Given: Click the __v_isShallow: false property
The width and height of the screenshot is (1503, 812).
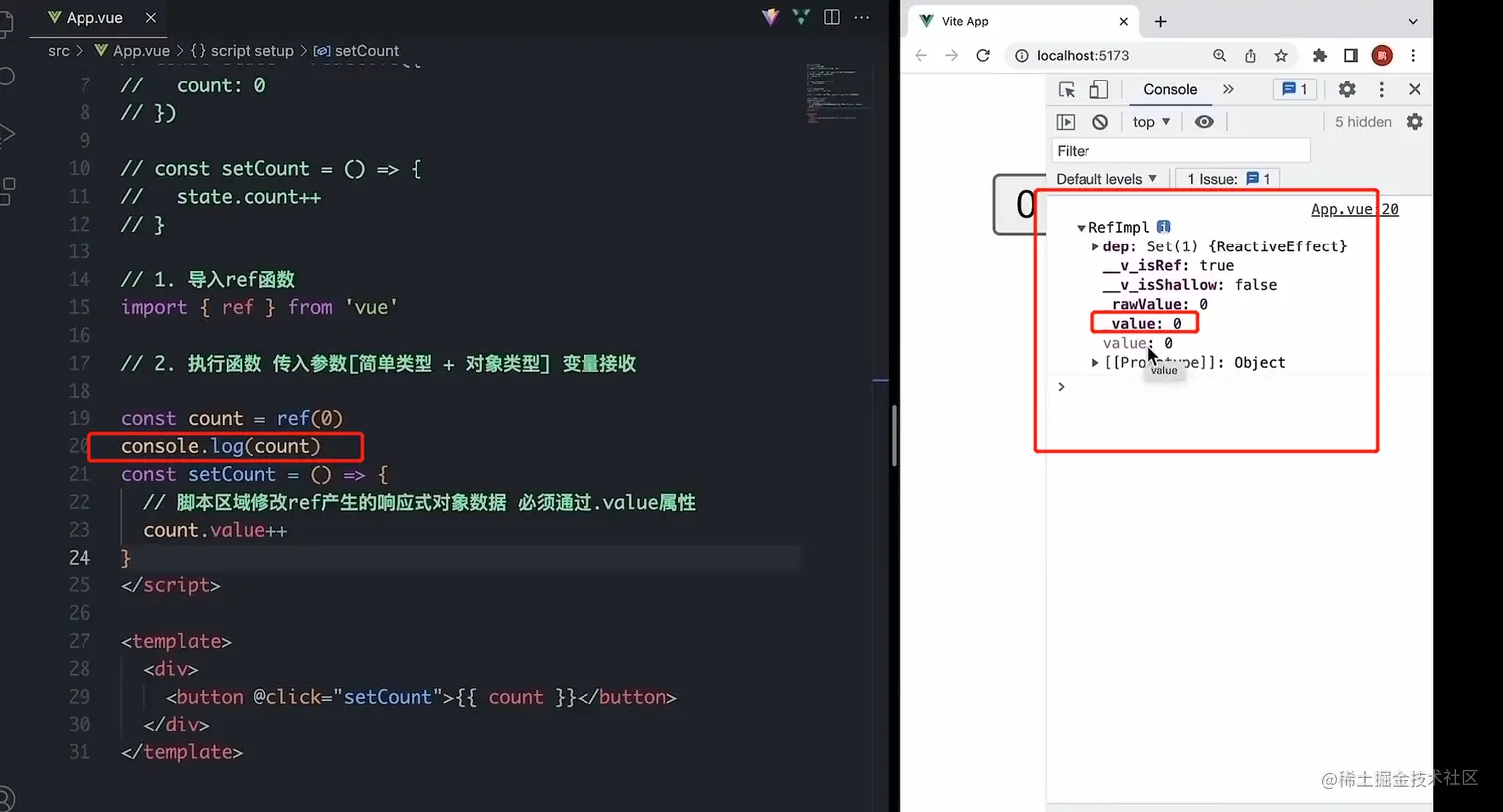Looking at the screenshot, I should coord(1190,285).
